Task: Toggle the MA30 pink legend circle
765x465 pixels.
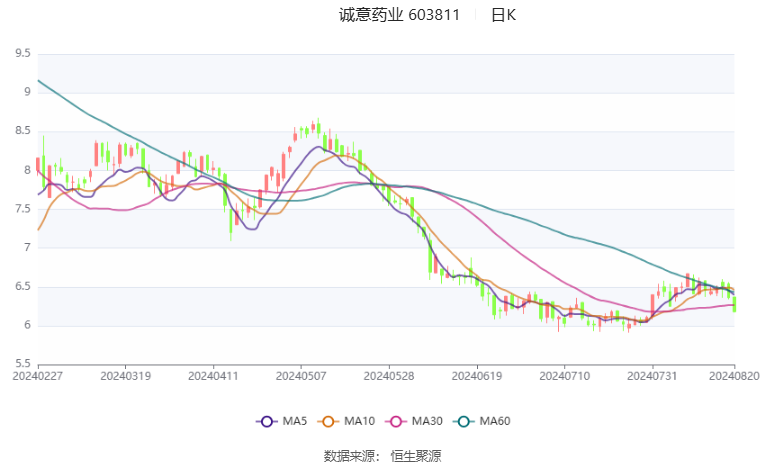Action: [x=396, y=422]
